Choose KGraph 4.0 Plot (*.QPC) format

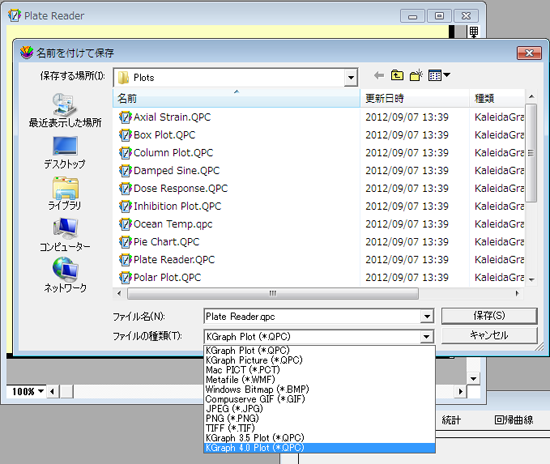[319, 448]
